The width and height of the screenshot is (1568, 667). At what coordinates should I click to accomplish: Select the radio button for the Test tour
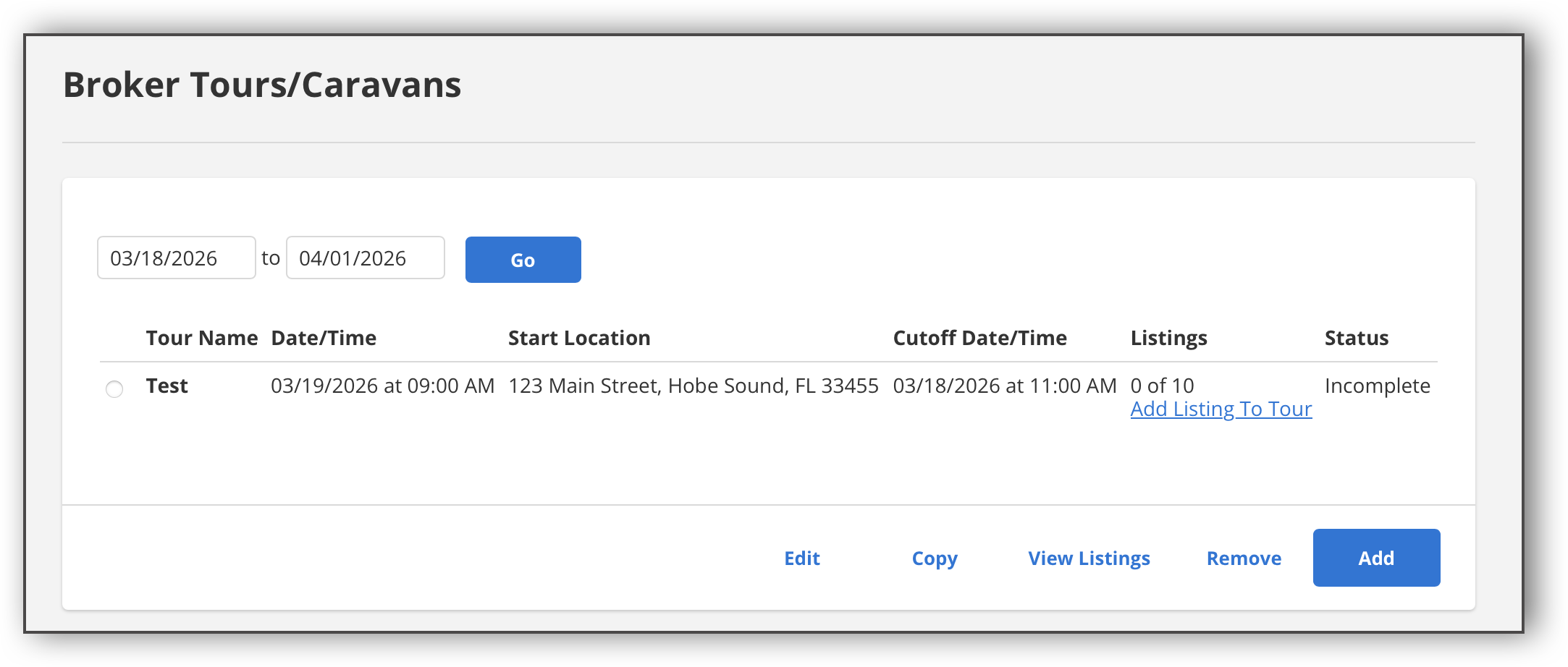pyautogui.click(x=114, y=389)
